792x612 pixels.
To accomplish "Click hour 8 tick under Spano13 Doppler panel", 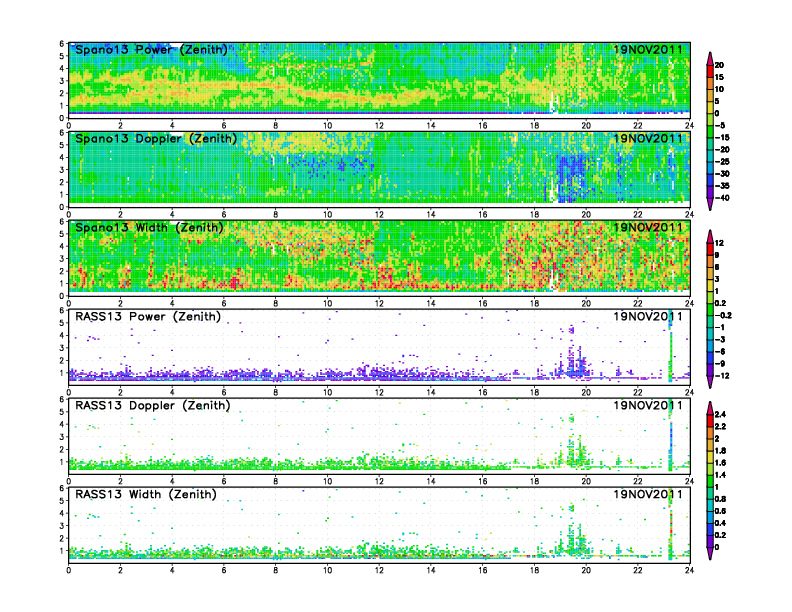I will [x=276, y=215].
